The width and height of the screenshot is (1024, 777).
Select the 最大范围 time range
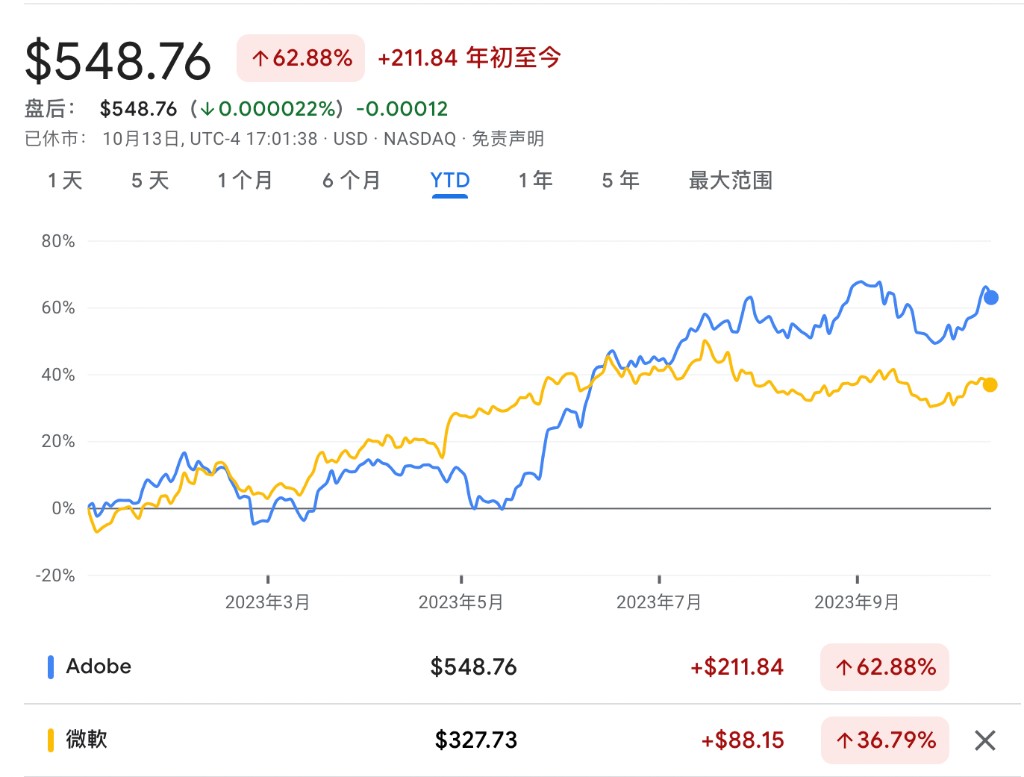click(730, 181)
